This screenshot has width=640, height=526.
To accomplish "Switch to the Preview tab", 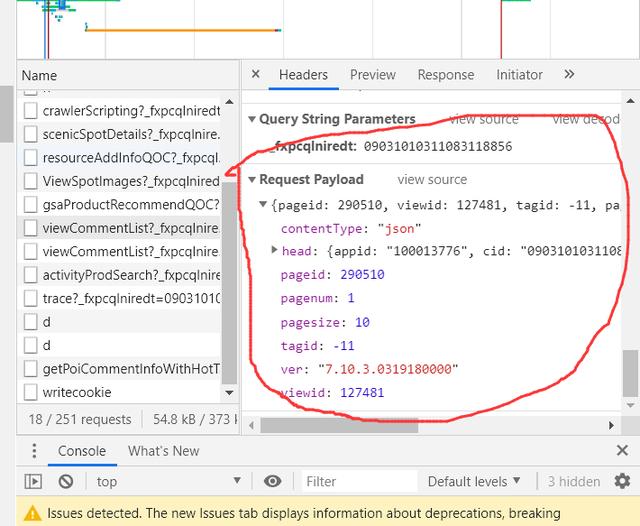I will (373, 75).
